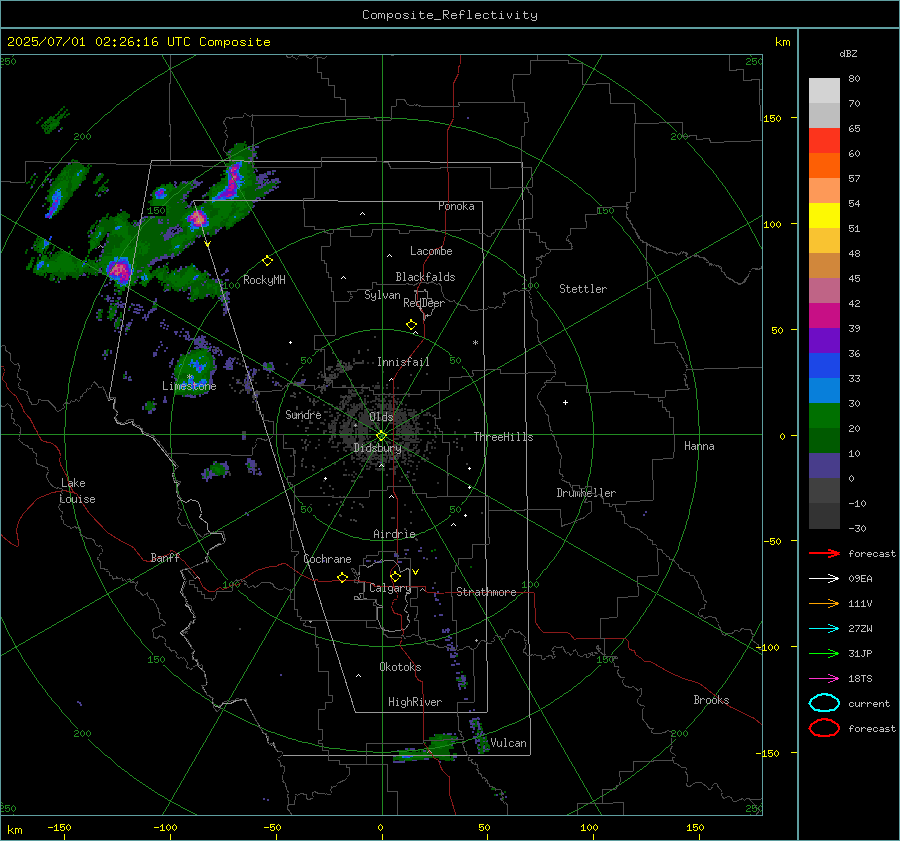Click the white 09EA arrow in legend
The height and width of the screenshot is (841, 900).
[x=825, y=578]
